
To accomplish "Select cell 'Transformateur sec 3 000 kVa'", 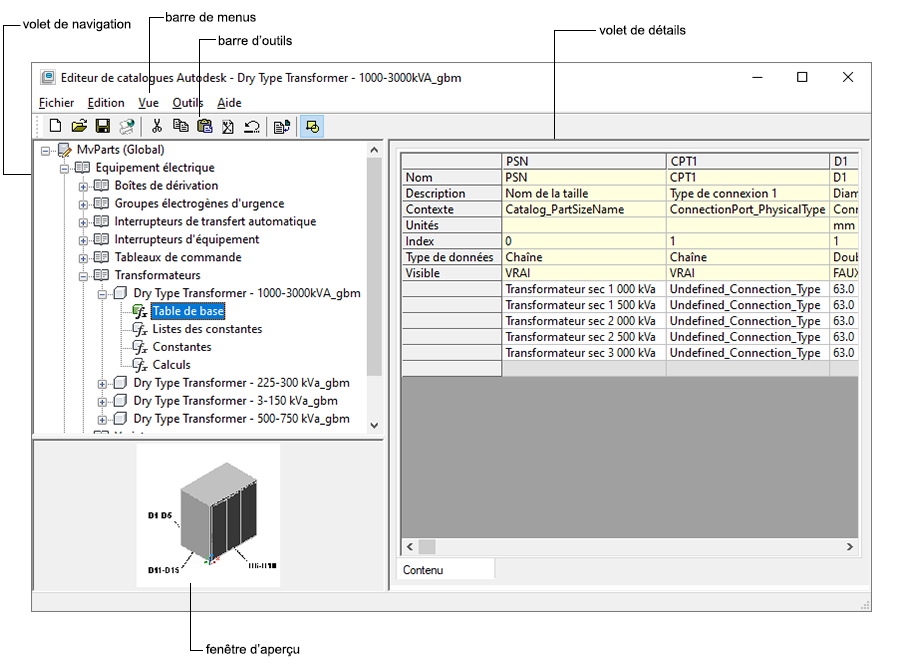I will click(x=584, y=352).
